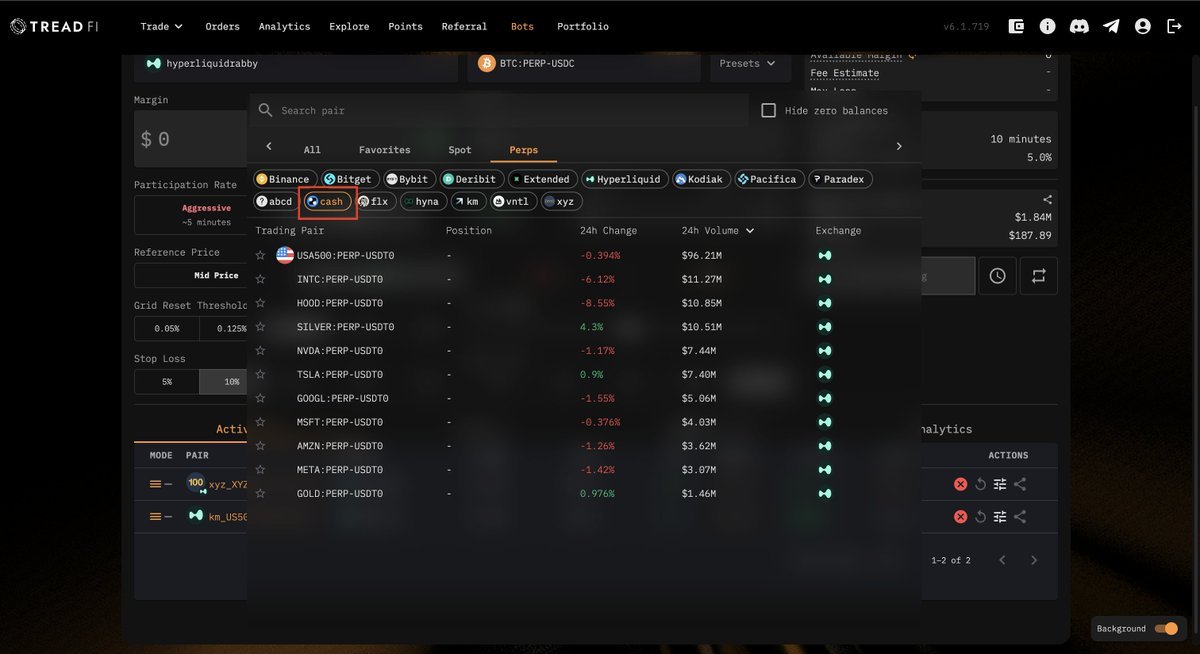Select the 5% stop loss option
The height and width of the screenshot is (654, 1200).
167,382
